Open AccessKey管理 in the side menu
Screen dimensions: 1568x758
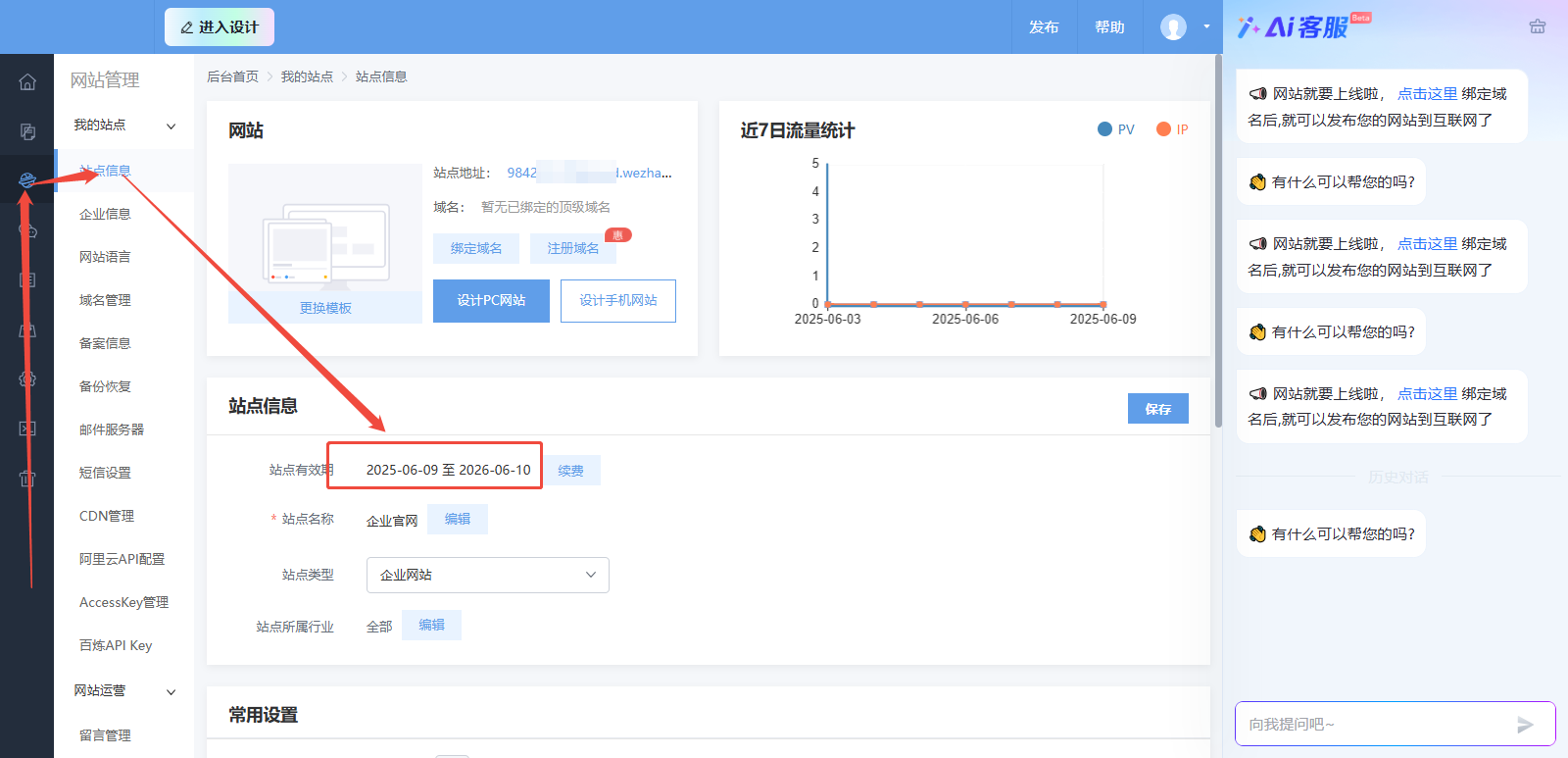pos(123,602)
